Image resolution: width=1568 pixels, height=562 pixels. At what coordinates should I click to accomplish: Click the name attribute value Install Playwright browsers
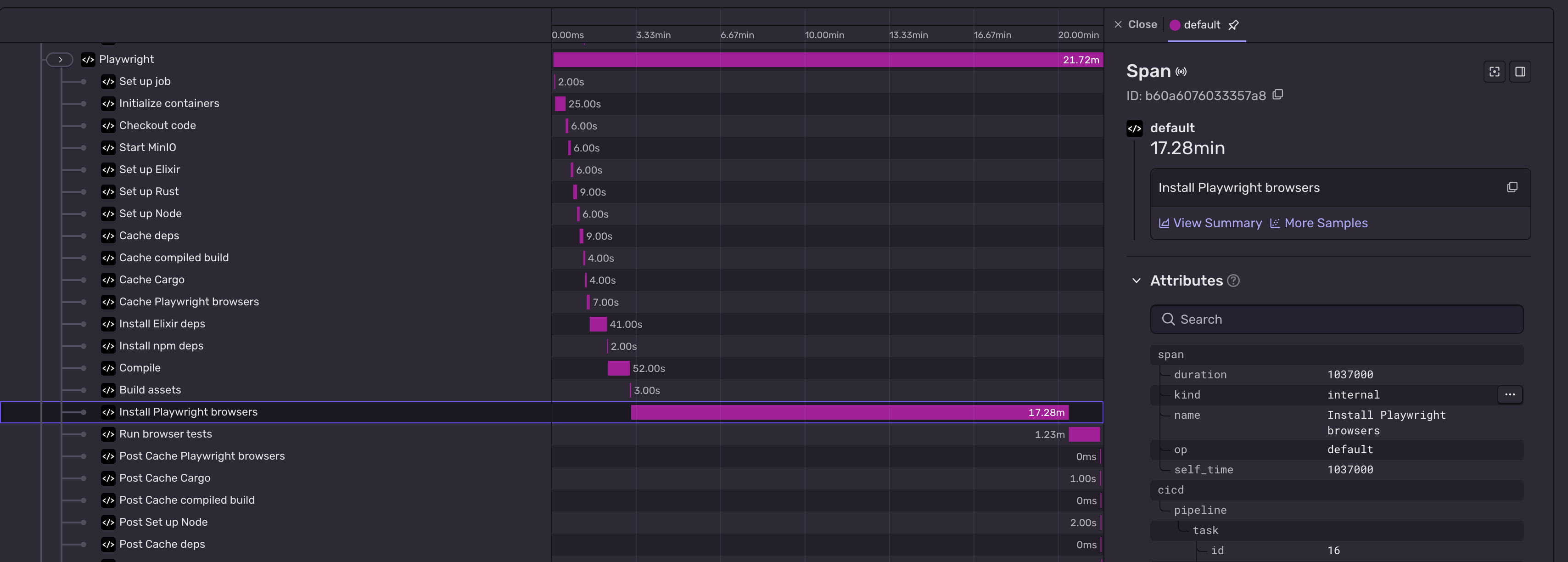coord(1386,422)
